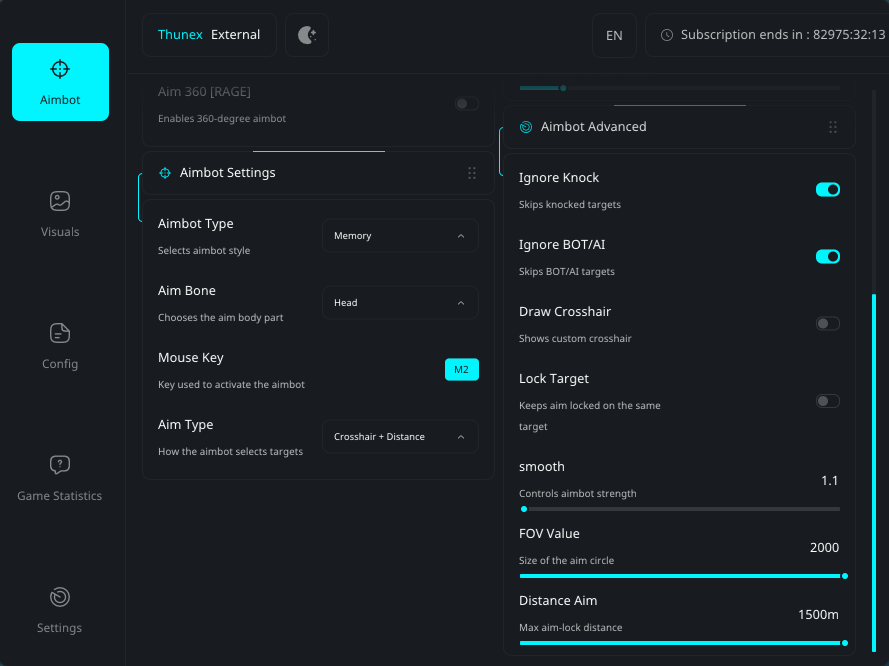Open the Config page icon
This screenshot has width=889, height=666.
(60, 333)
